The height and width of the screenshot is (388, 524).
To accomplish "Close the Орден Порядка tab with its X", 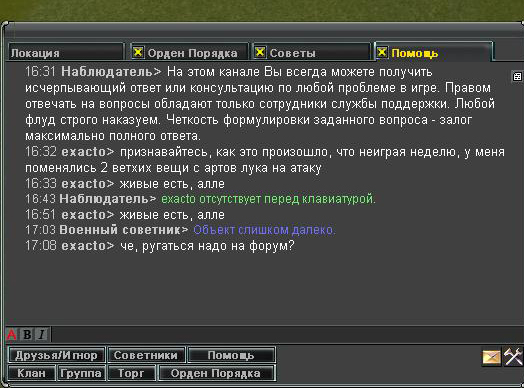I will (138, 52).
